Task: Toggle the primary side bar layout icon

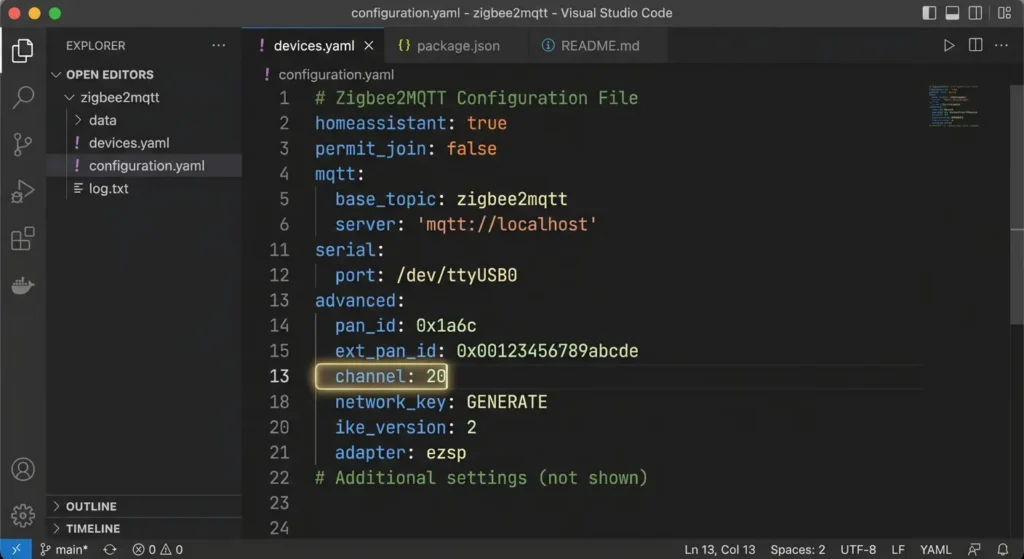Action: click(929, 13)
